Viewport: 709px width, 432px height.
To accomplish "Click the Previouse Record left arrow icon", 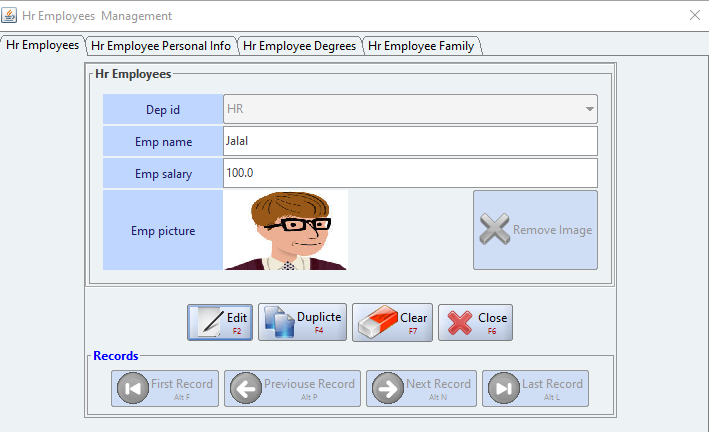I will [x=244, y=388].
